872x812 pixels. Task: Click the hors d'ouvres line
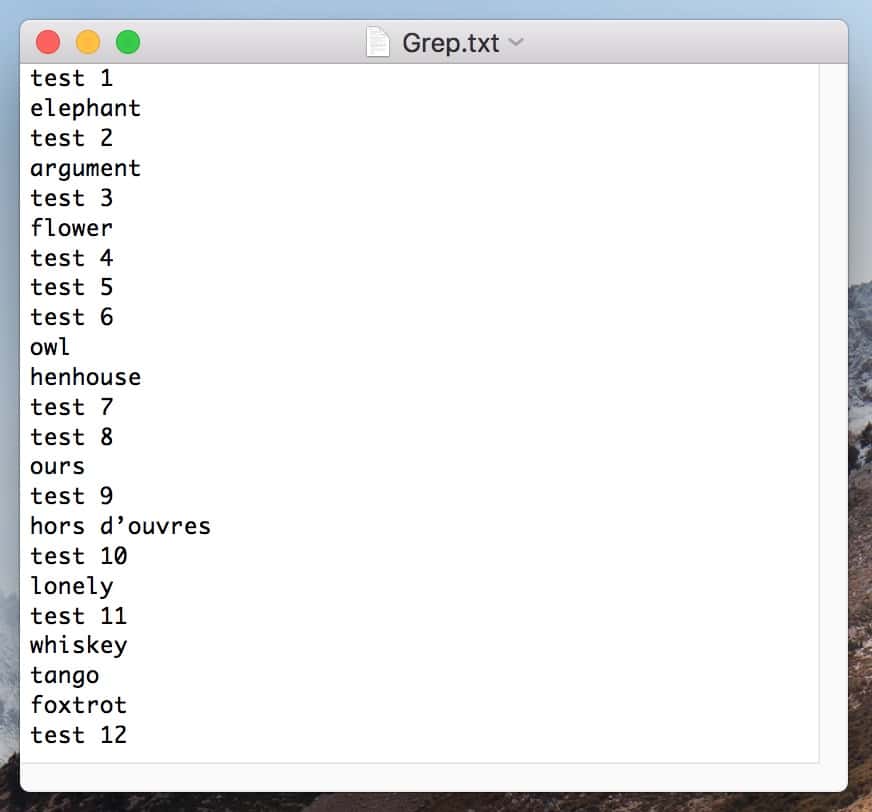click(x=120, y=526)
